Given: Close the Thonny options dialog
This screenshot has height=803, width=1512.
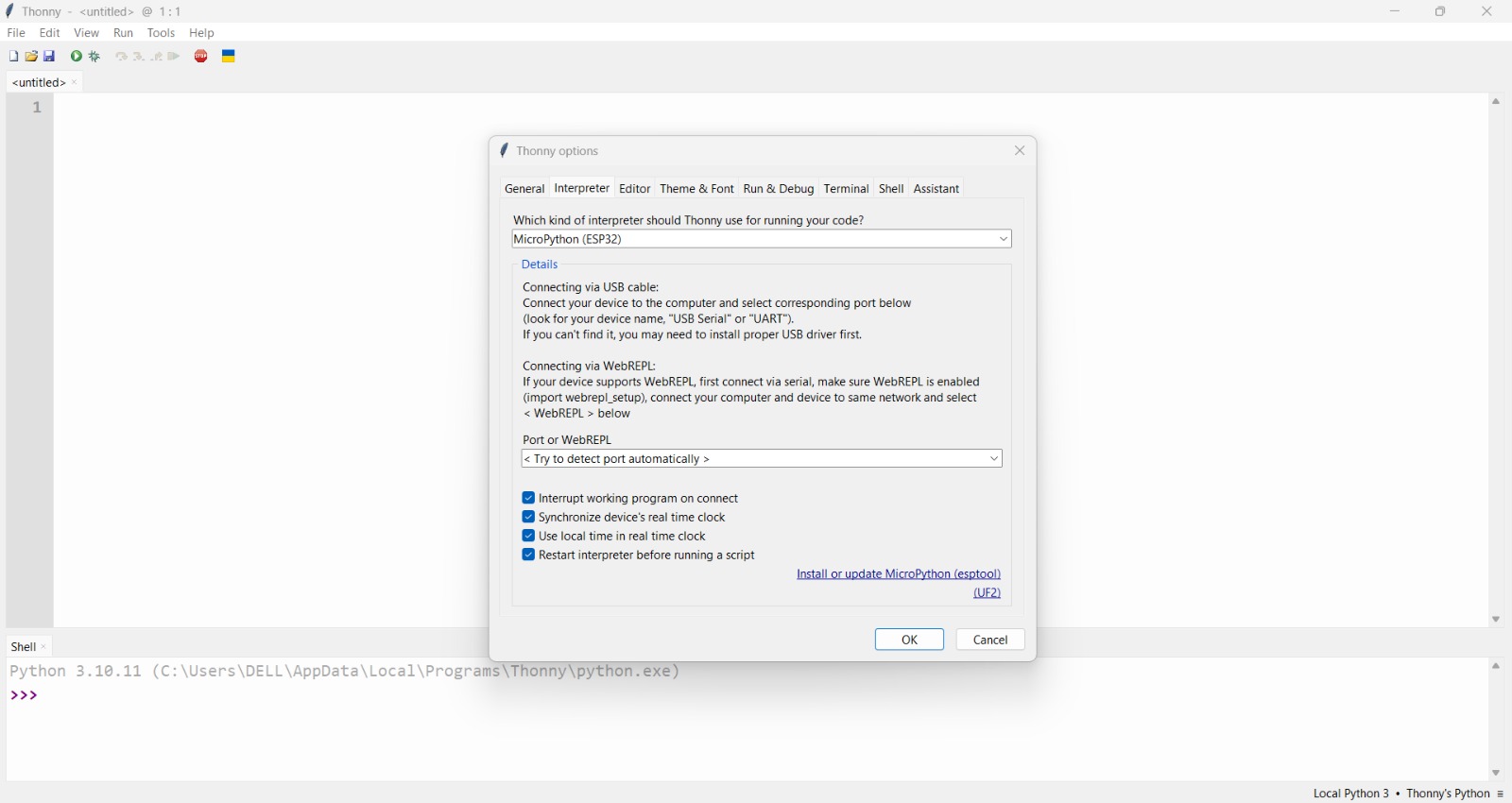Looking at the screenshot, I should [x=1020, y=151].
